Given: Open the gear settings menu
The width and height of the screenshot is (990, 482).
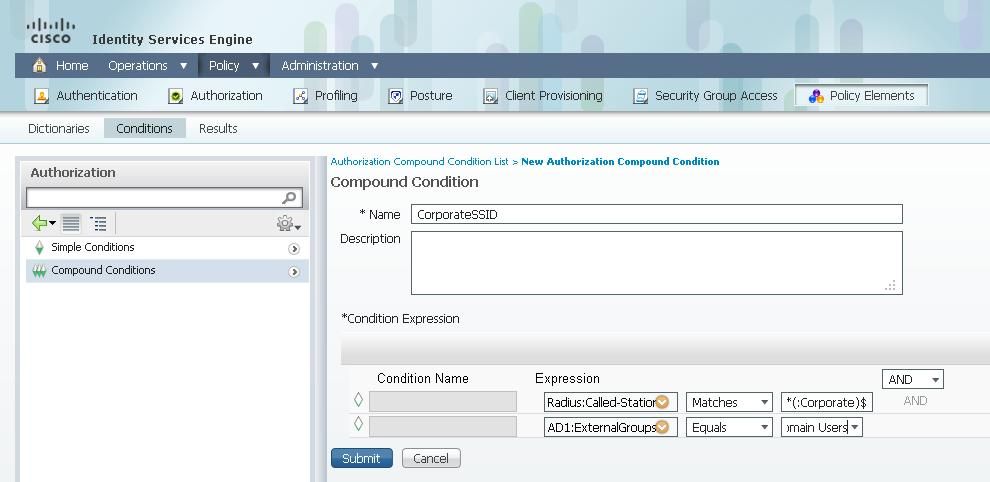Looking at the screenshot, I should 289,223.
